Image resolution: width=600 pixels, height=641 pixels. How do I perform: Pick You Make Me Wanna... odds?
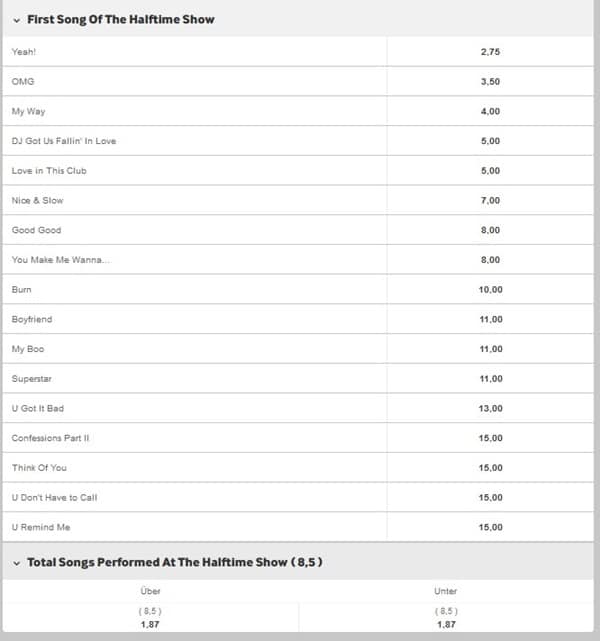coord(490,260)
